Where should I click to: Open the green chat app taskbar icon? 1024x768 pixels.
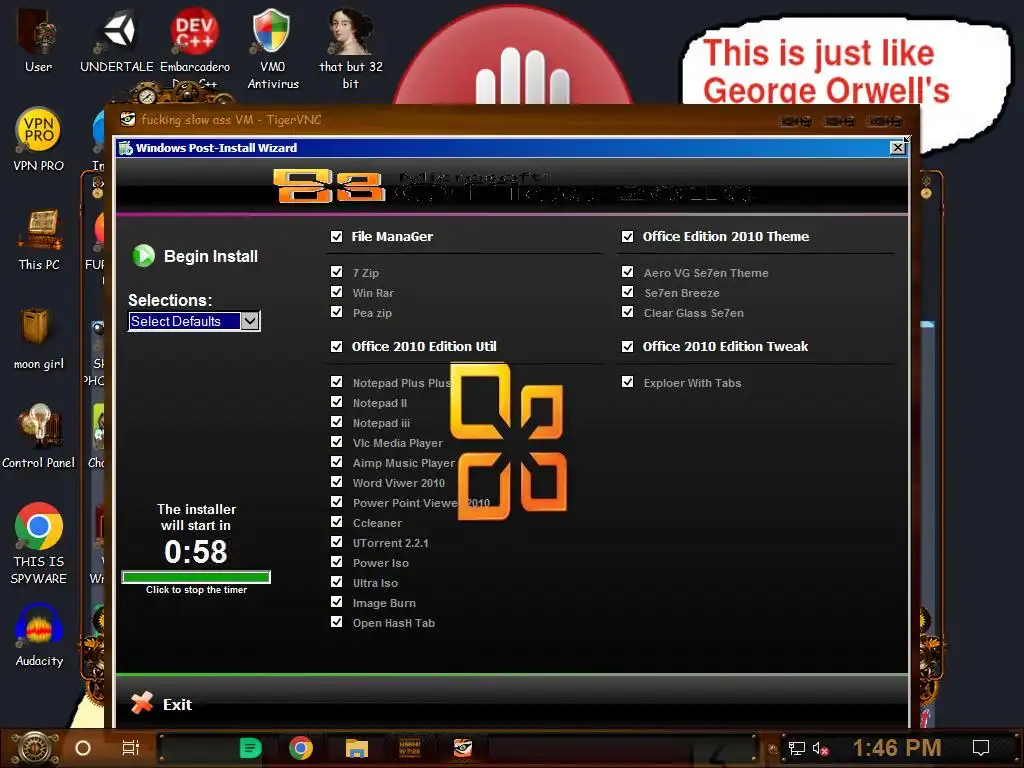click(x=250, y=748)
